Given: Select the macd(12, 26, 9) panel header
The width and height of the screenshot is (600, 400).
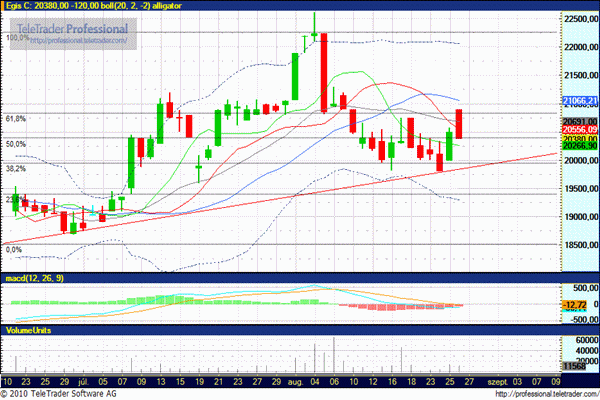Looking at the screenshot, I should pos(35,276).
